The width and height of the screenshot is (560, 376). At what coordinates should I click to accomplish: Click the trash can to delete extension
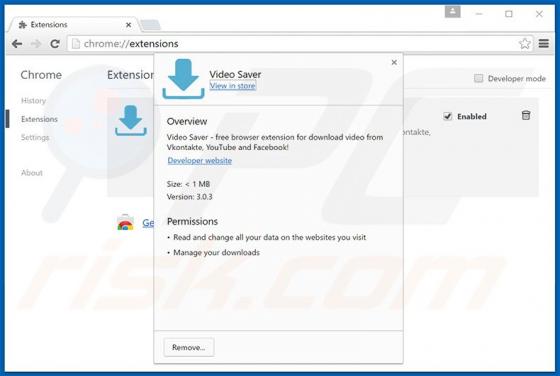(x=526, y=115)
